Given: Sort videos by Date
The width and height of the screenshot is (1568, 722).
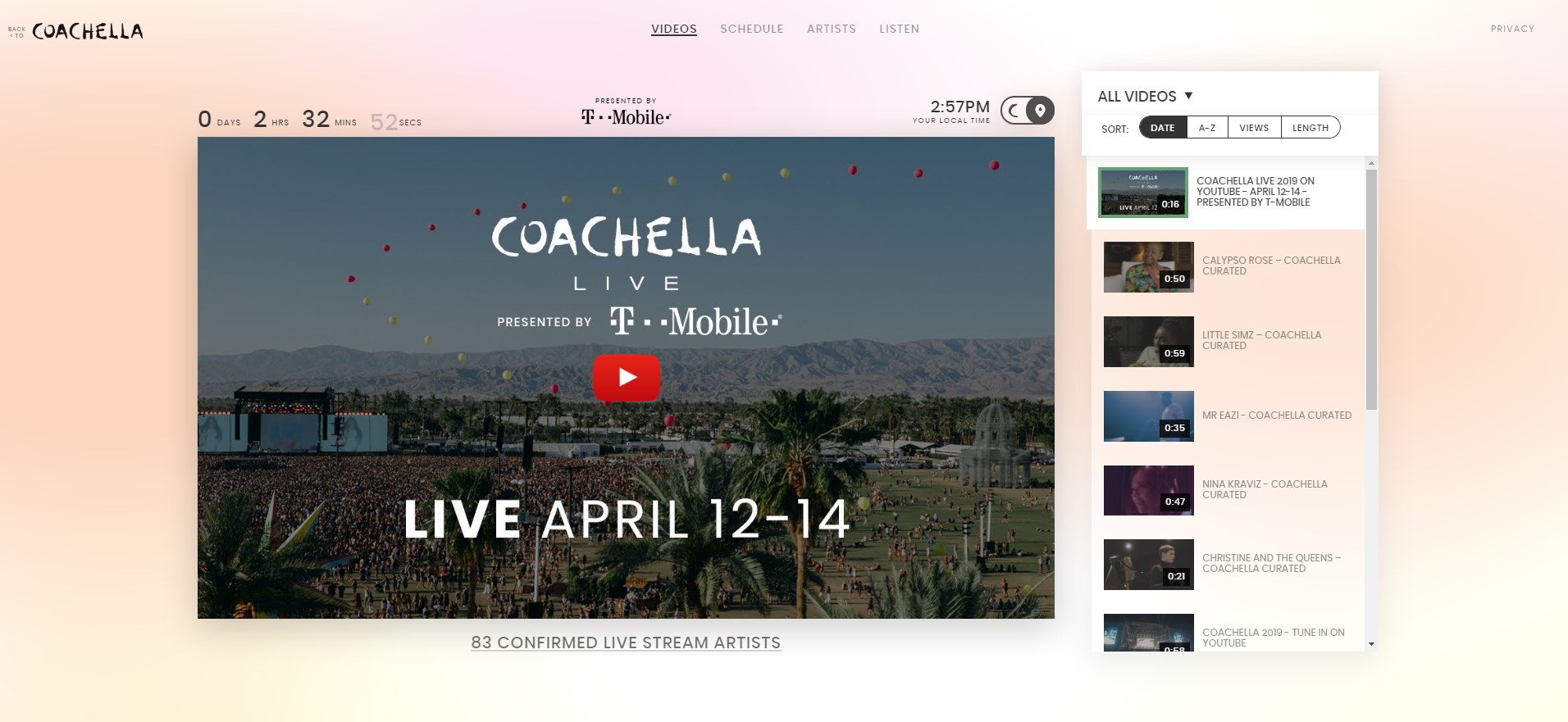Looking at the screenshot, I should pos(1163,128).
